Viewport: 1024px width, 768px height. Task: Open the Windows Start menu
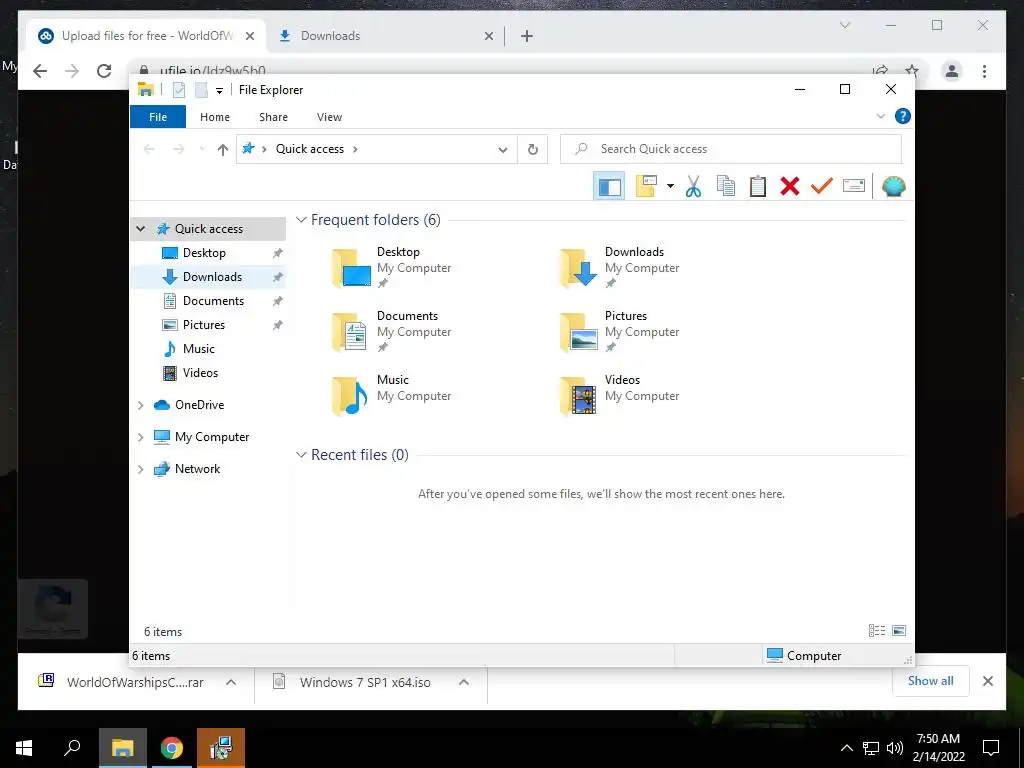pos(24,748)
